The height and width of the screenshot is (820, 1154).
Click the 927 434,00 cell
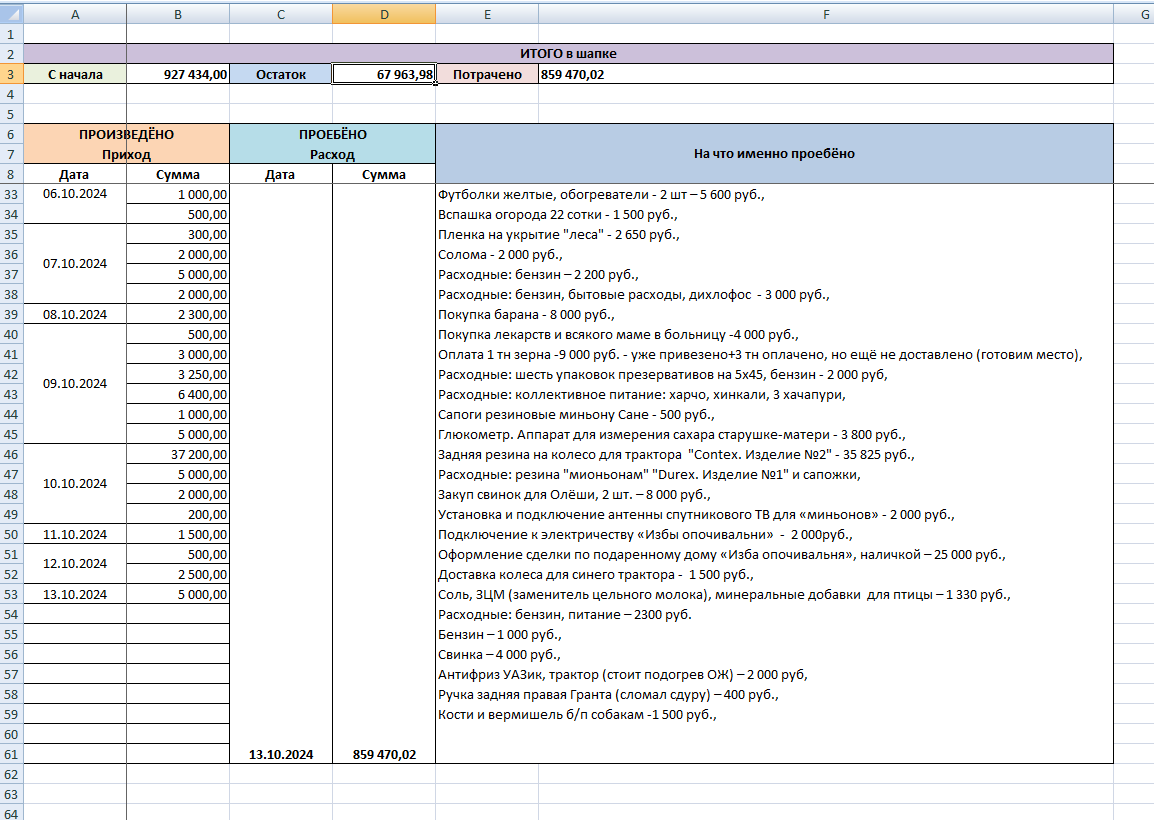pyautogui.click(x=178, y=74)
